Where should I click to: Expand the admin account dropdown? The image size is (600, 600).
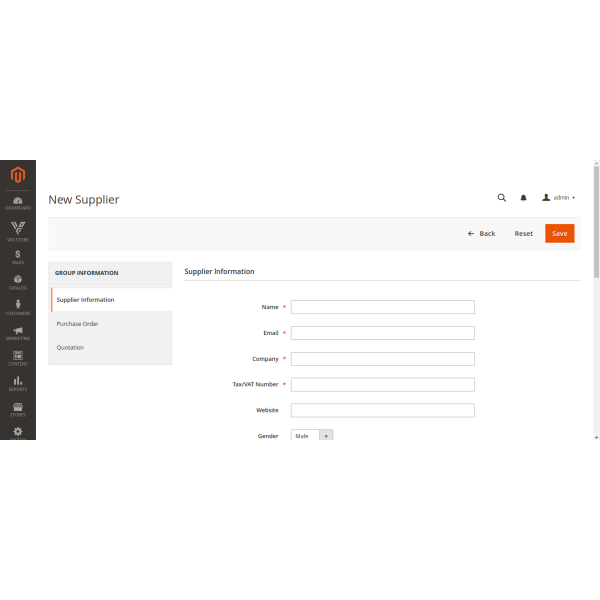pos(559,198)
